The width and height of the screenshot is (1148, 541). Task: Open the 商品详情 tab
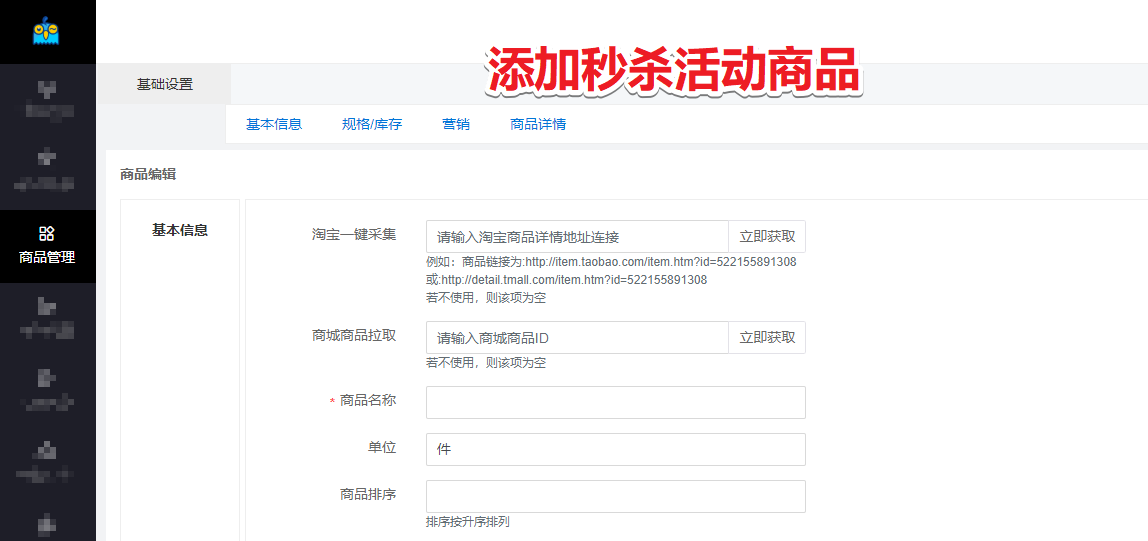click(x=538, y=124)
